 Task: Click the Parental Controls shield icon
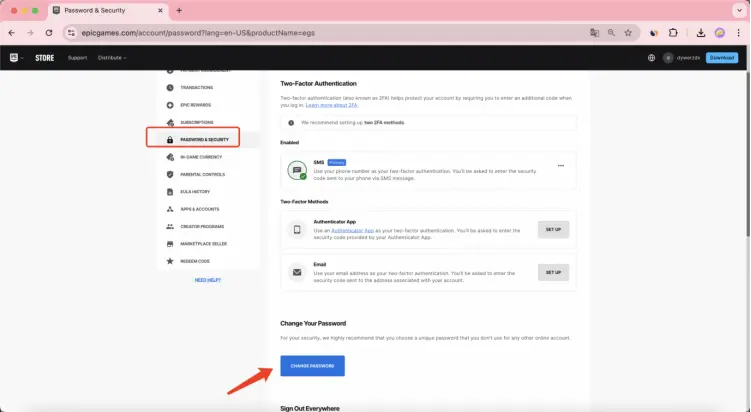[170, 174]
